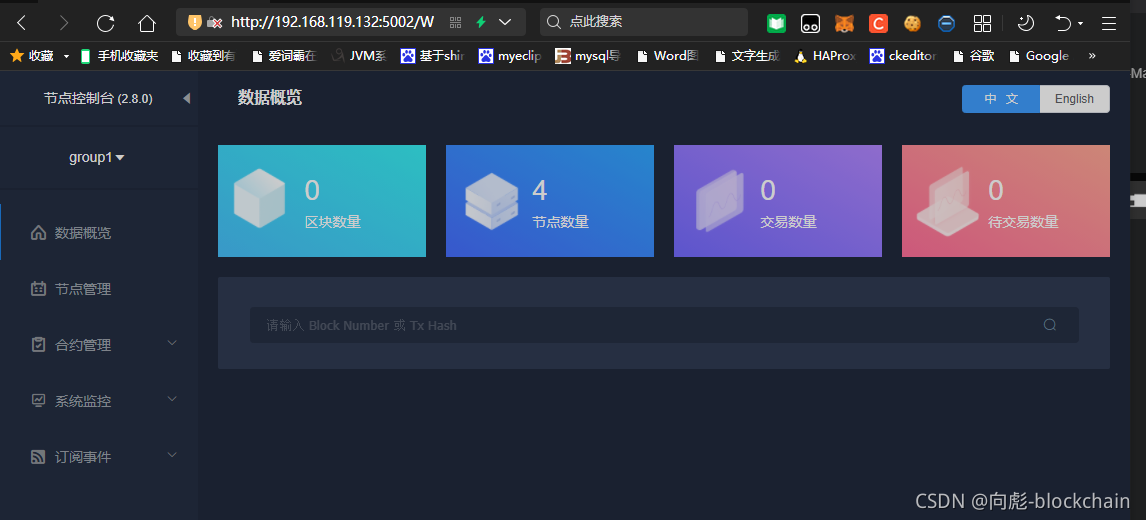Image resolution: width=1146 pixels, height=520 pixels.
Task: Open the MetaMask fox extension icon
Action: click(844, 23)
